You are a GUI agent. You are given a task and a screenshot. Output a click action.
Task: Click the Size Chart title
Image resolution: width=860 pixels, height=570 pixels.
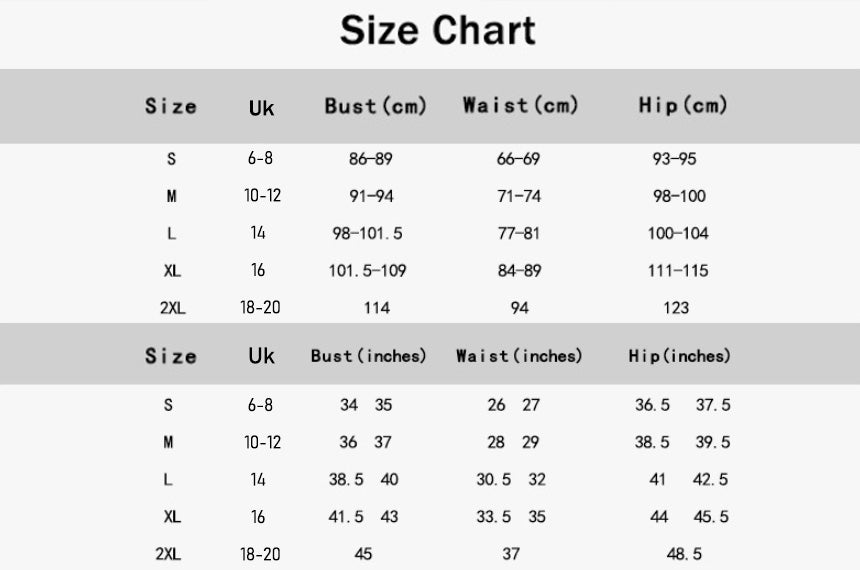click(x=437, y=31)
